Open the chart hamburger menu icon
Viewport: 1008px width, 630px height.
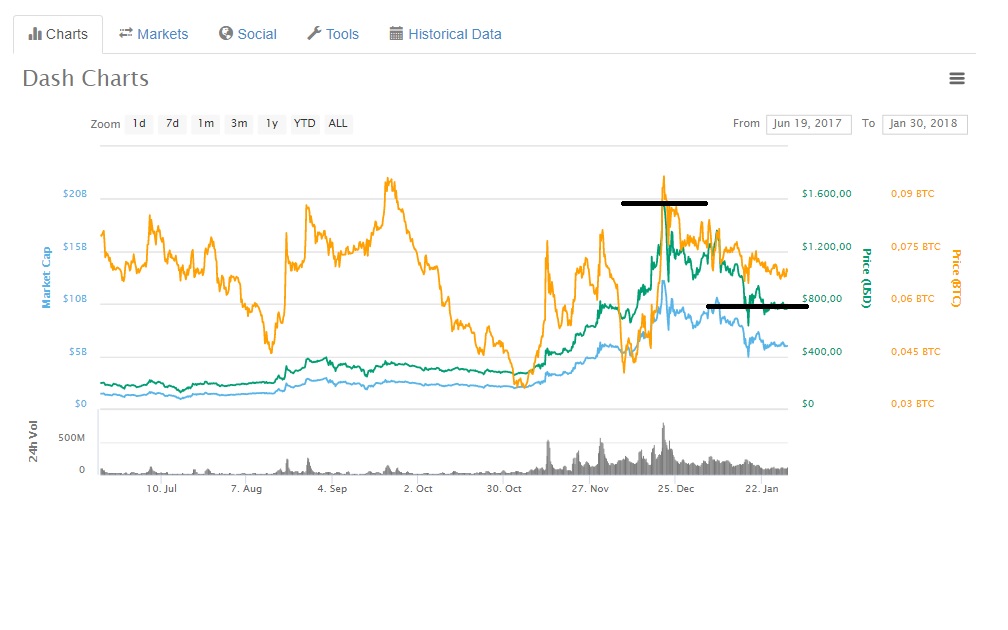click(957, 78)
